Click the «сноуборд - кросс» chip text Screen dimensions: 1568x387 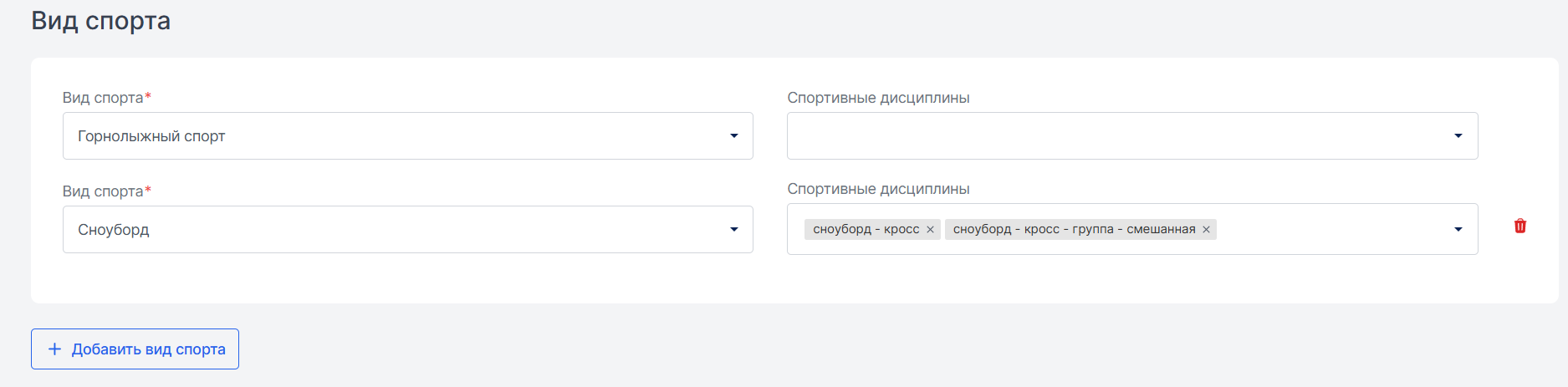[x=866, y=229]
